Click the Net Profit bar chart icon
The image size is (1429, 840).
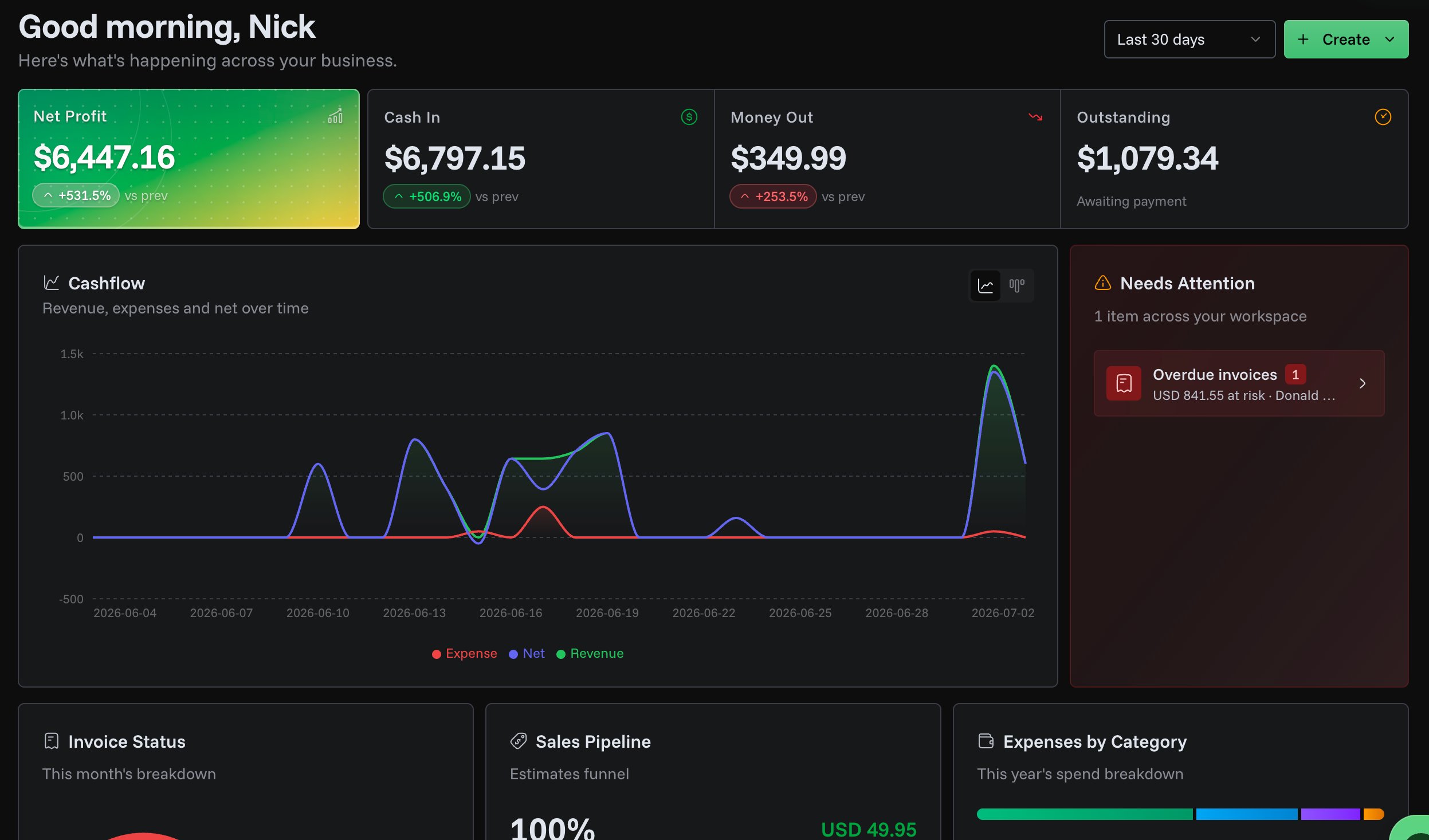(x=335, y=116)
